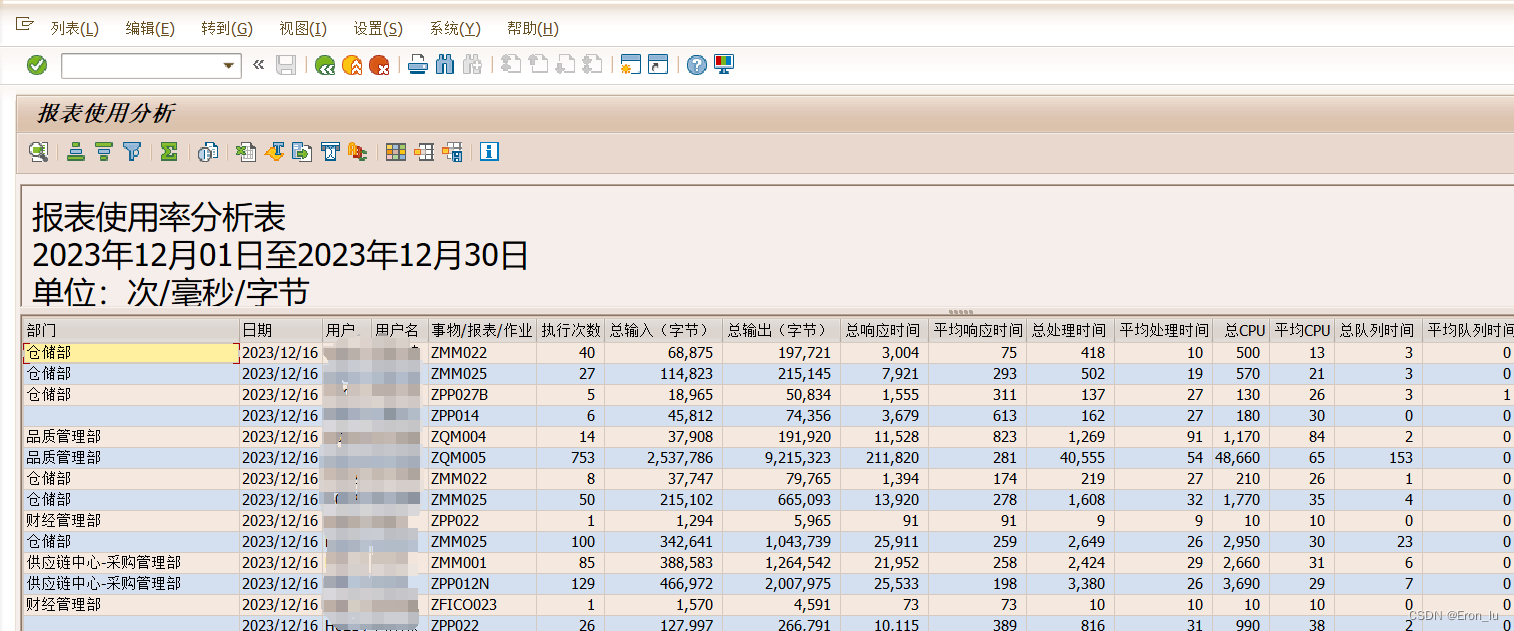This screenshot has width=1514, height=631.
Task: Set a filter on the report list
Action: [x=131, y=152]
